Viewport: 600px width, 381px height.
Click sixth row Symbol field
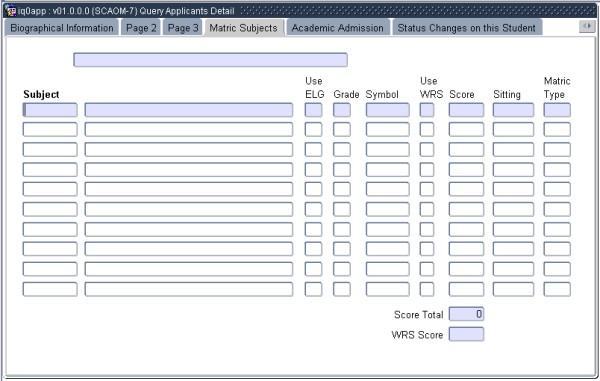[388, 209]
